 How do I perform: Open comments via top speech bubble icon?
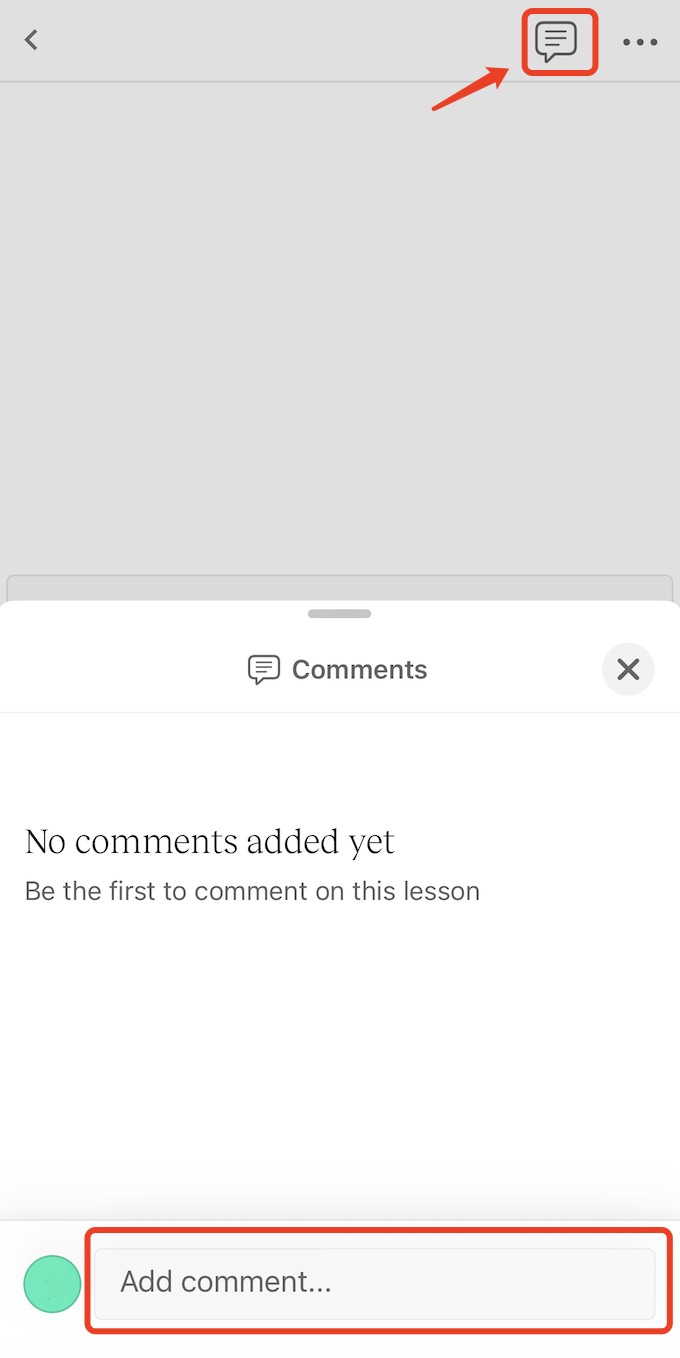(x=557, y=41)
